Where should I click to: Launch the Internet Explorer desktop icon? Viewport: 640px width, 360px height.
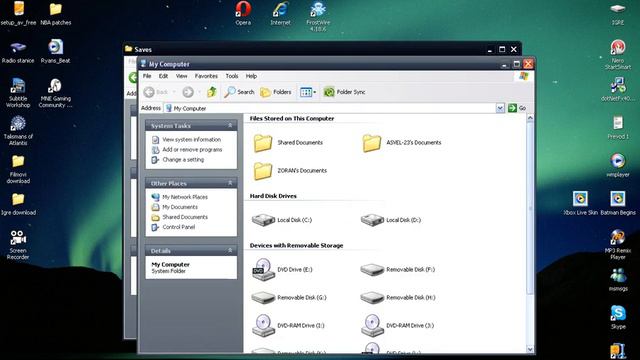point(280,13)
